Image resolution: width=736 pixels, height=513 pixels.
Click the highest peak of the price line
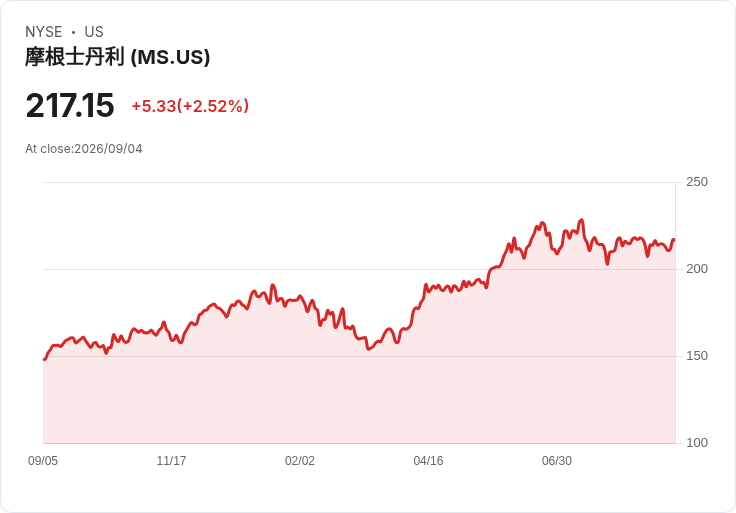[x=582, y=220]
